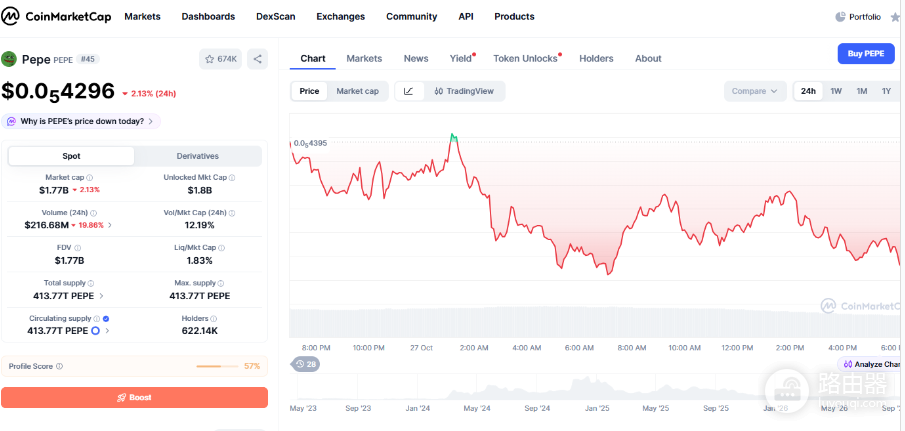The image size is (905, 431).
Task: Expand Why is PEPE's price down today
Action: coord(81,121)
